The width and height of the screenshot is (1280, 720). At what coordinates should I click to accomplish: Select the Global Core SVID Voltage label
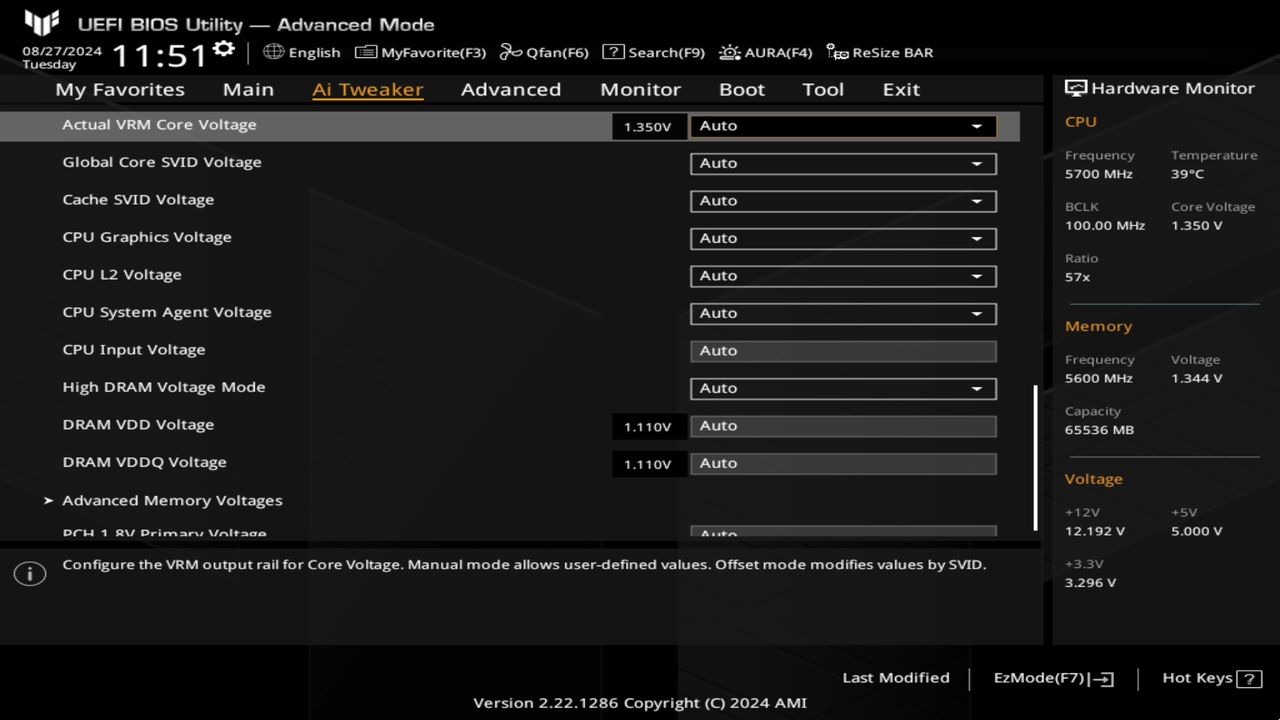[162, 162]
